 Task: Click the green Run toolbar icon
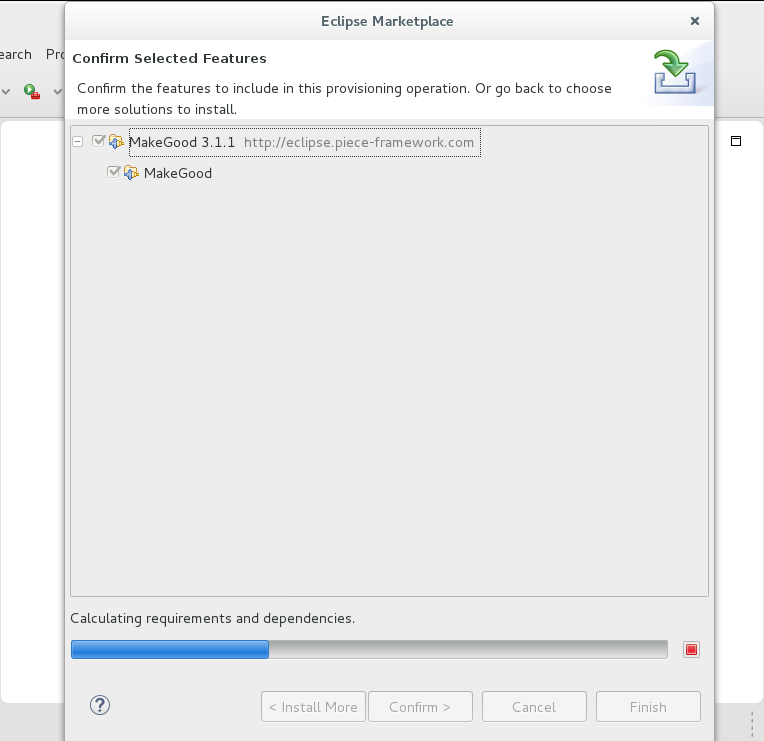(x=31, y=91)
